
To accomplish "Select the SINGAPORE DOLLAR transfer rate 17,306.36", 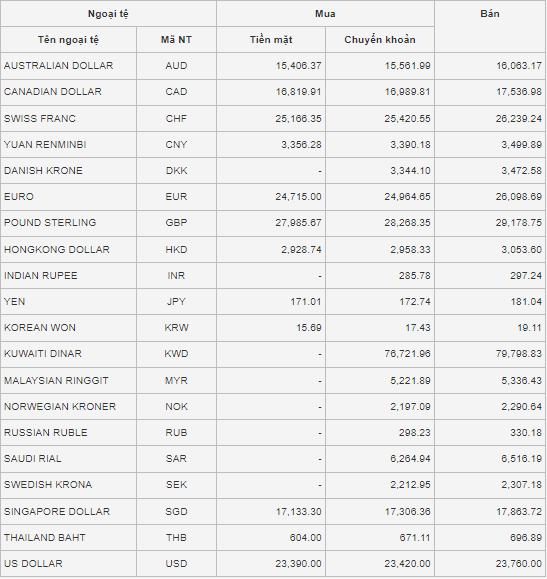I will (x=407, y=511).
